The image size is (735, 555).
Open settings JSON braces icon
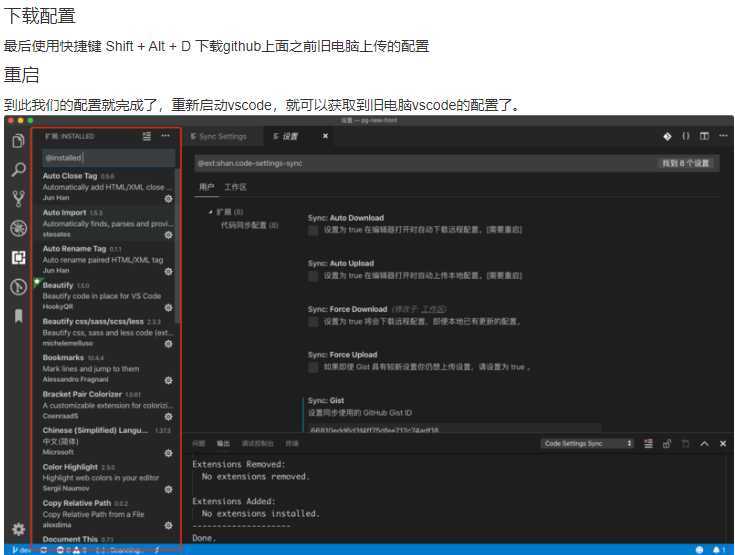686,136
